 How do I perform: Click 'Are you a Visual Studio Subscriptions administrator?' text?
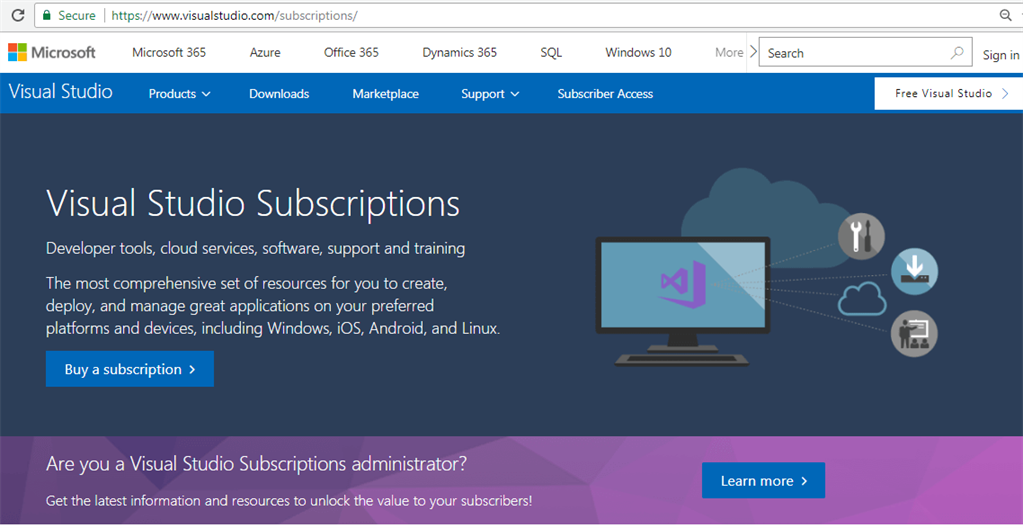tap(256, 464)
